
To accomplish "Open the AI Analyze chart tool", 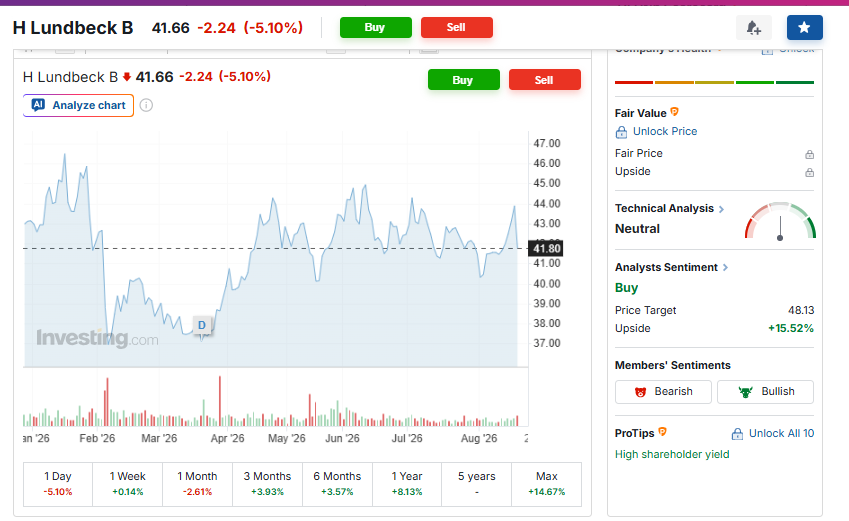I will (x=79, y=105).
